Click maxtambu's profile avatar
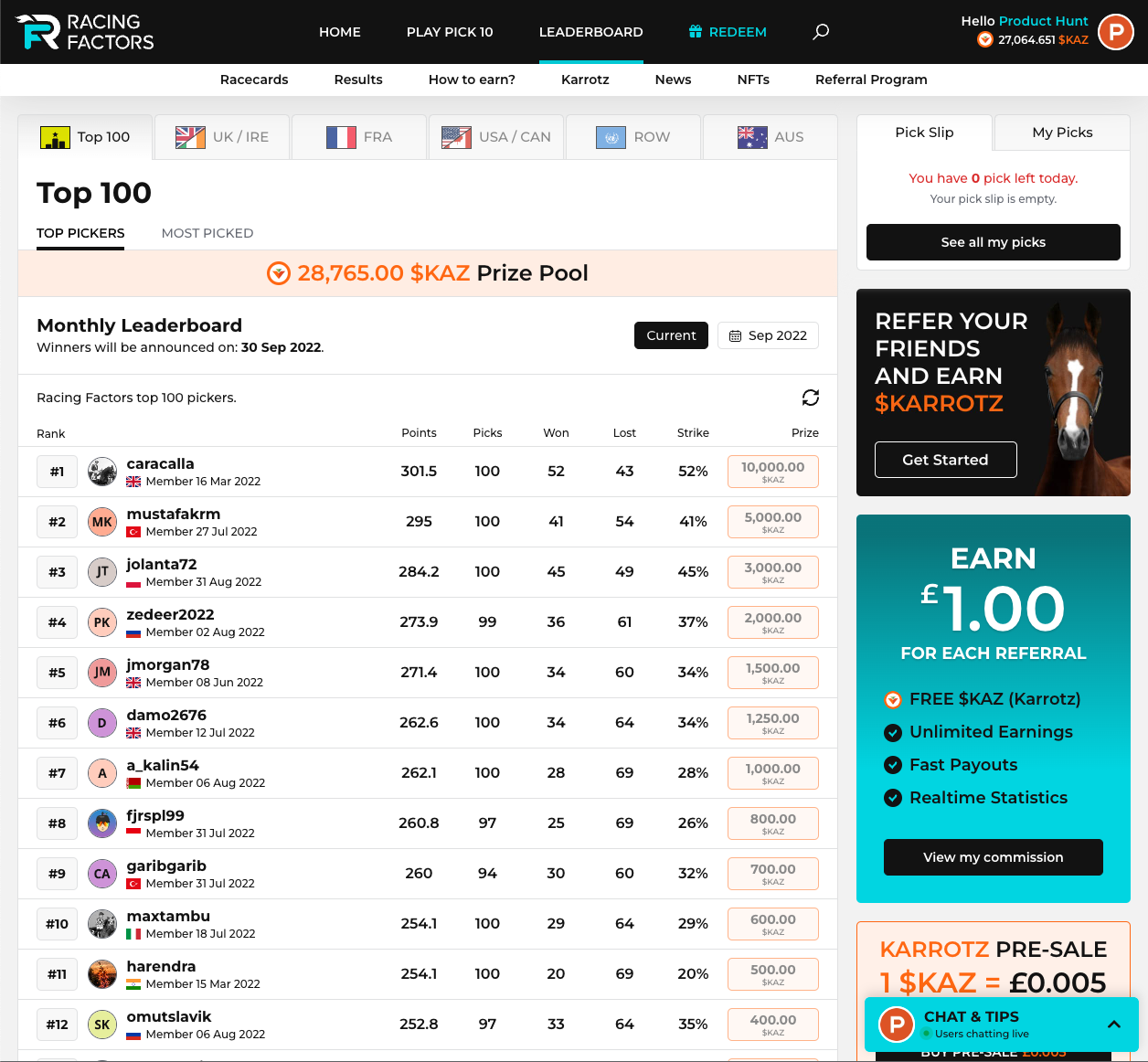 point(102,924)
